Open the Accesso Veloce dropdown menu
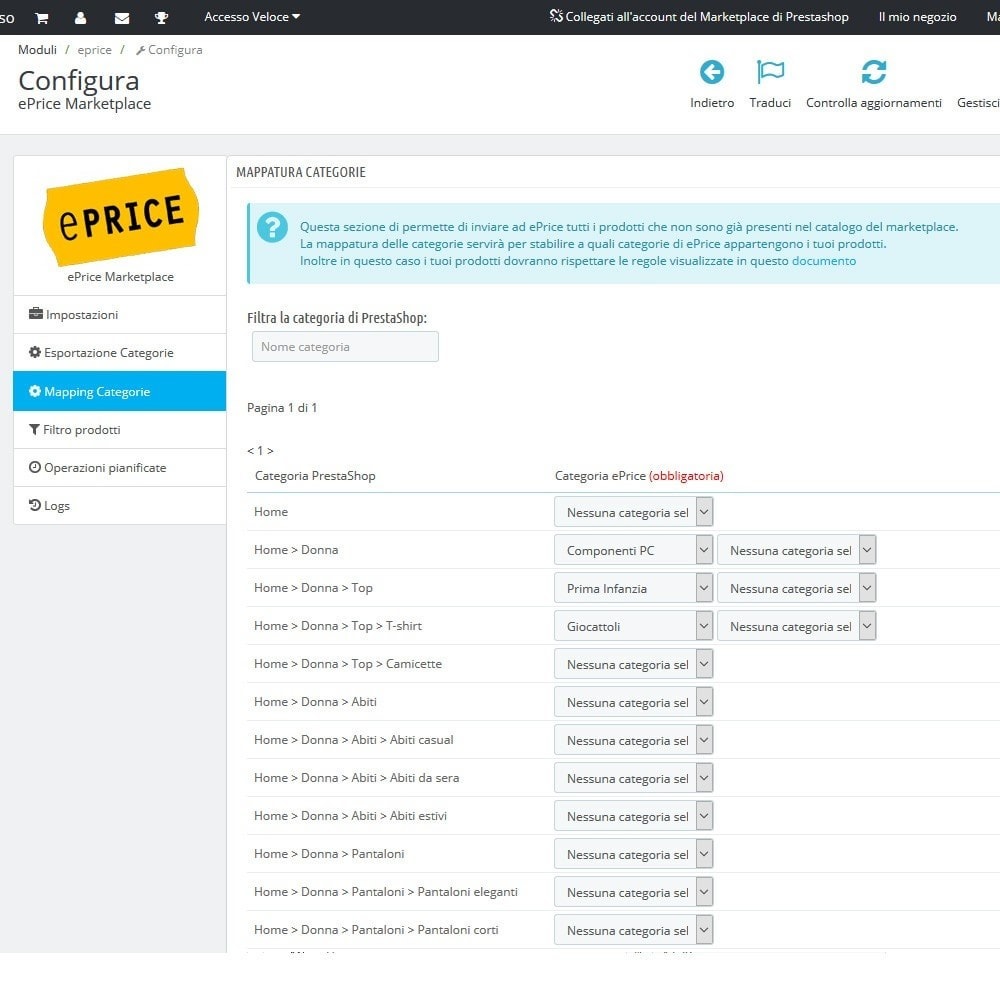 (252, 17)
